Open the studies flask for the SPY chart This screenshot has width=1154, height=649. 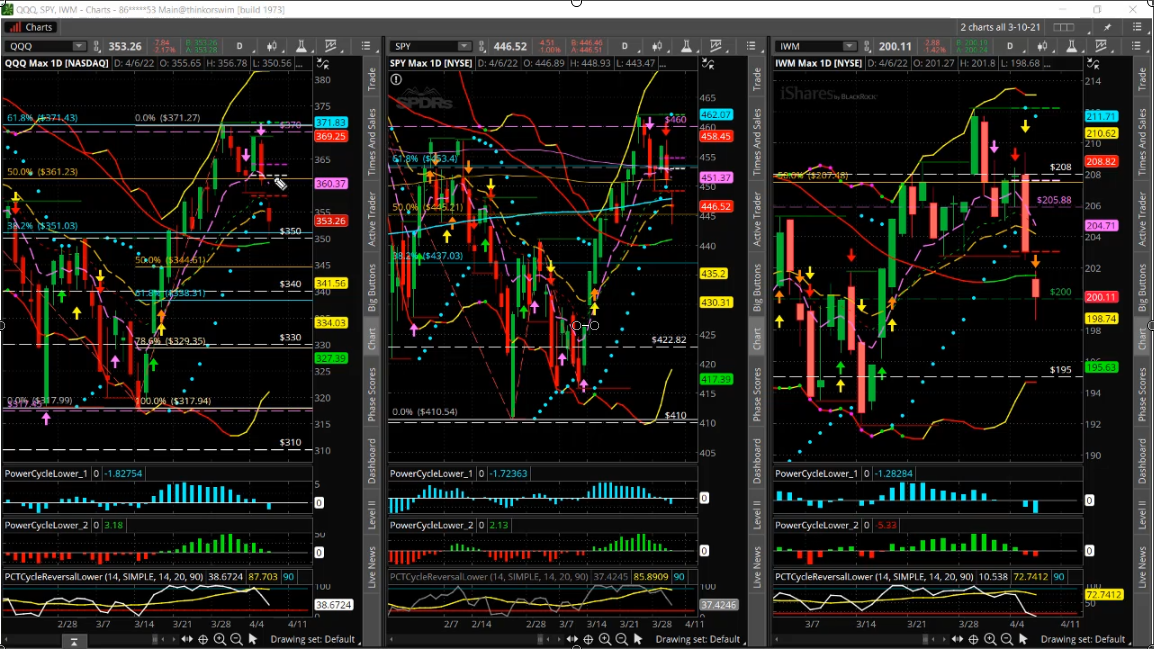(x=686, y=46)
